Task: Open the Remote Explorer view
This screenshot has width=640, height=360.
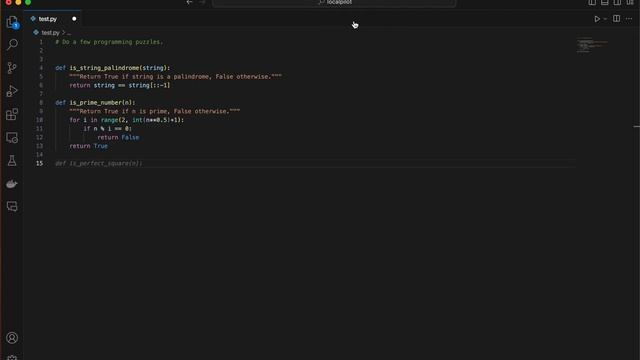Action: tap(12, 138)
